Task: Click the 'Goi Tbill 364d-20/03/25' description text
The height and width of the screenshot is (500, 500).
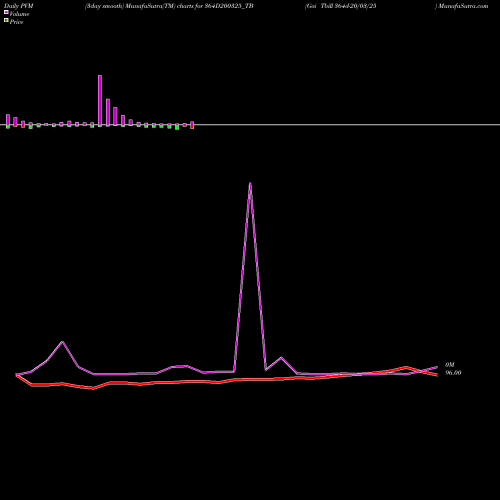Action: point(341,6)
